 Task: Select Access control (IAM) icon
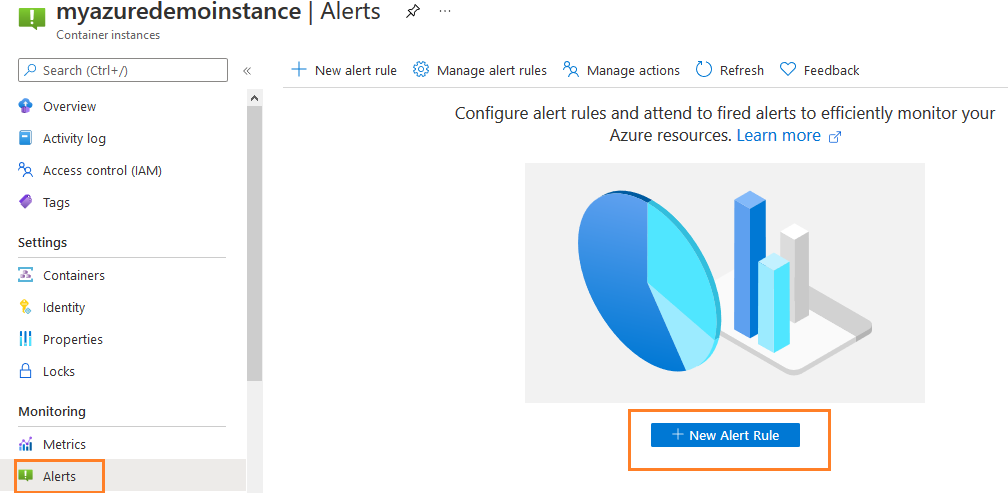(x=26, y=170)
